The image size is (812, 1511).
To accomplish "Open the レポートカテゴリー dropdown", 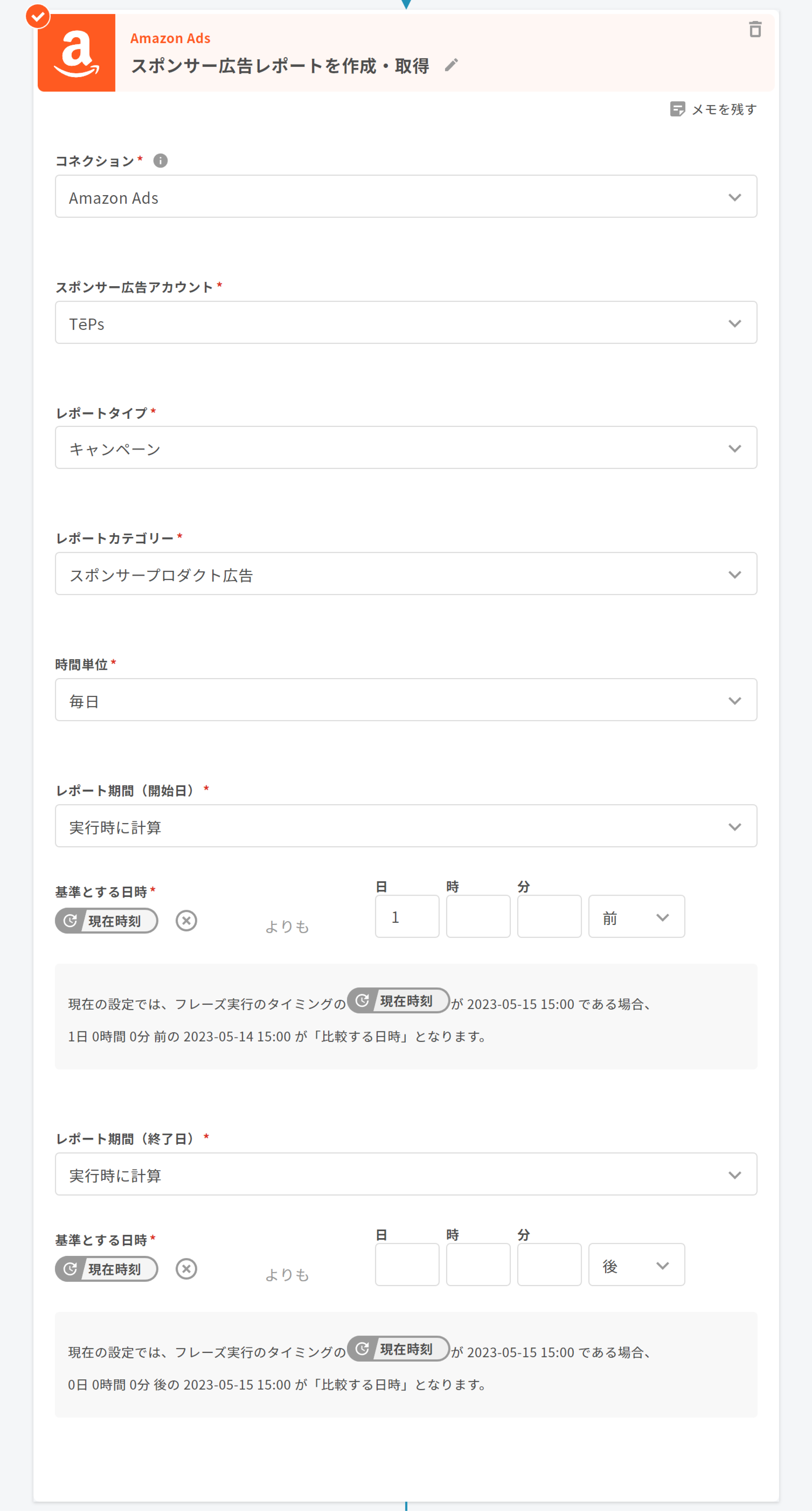I will click(406, 574).
